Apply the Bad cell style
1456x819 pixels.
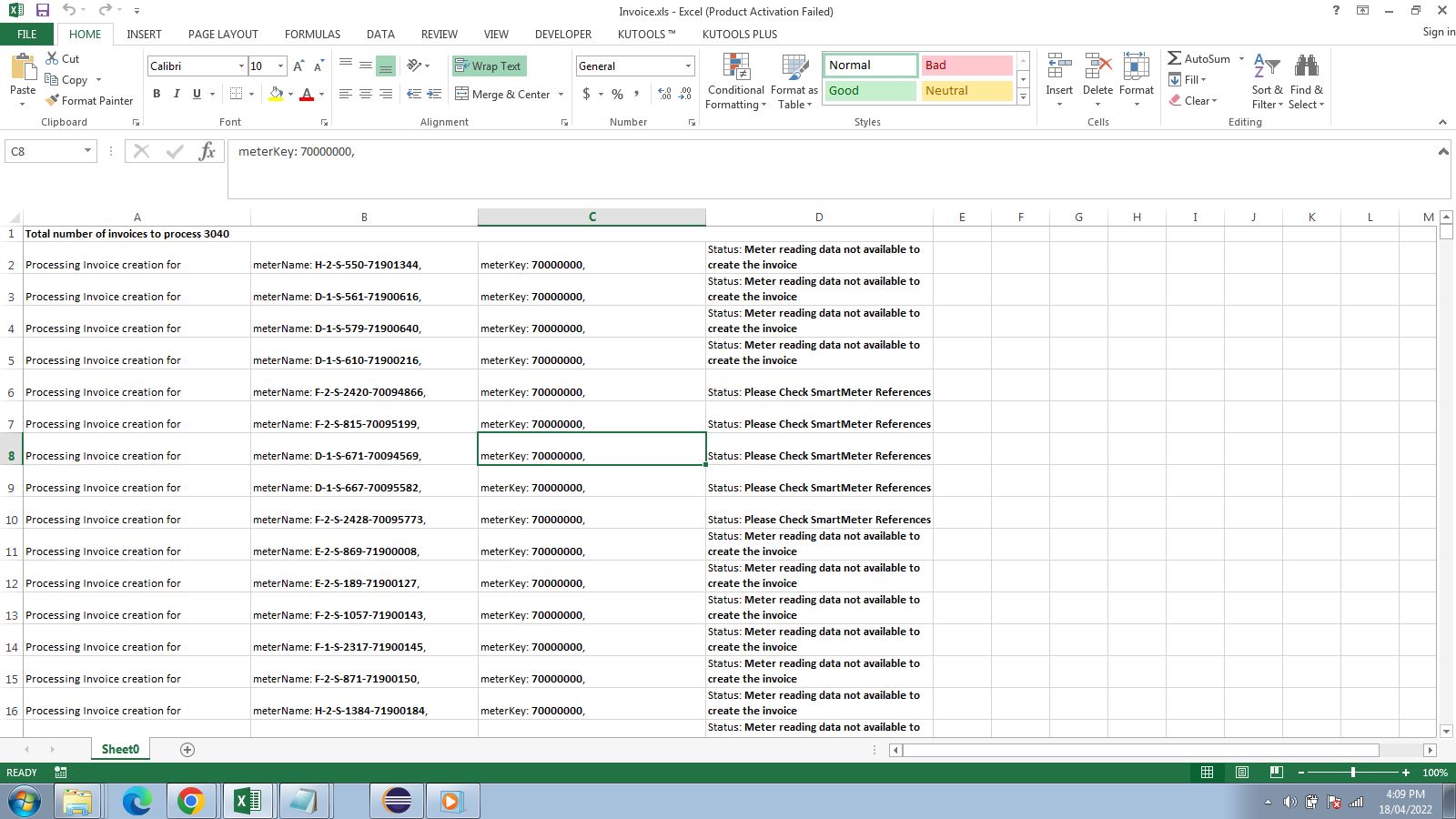(x=966, y=65)
